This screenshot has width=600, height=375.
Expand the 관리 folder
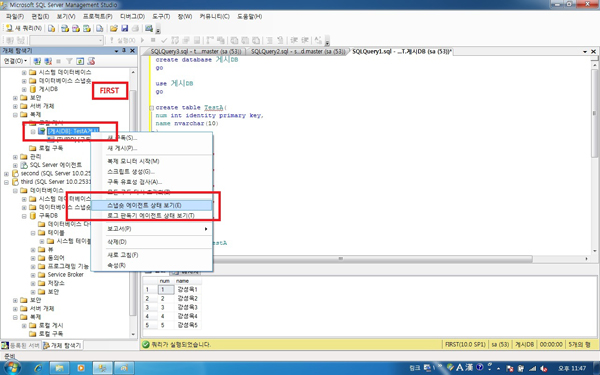click(15, 157)
